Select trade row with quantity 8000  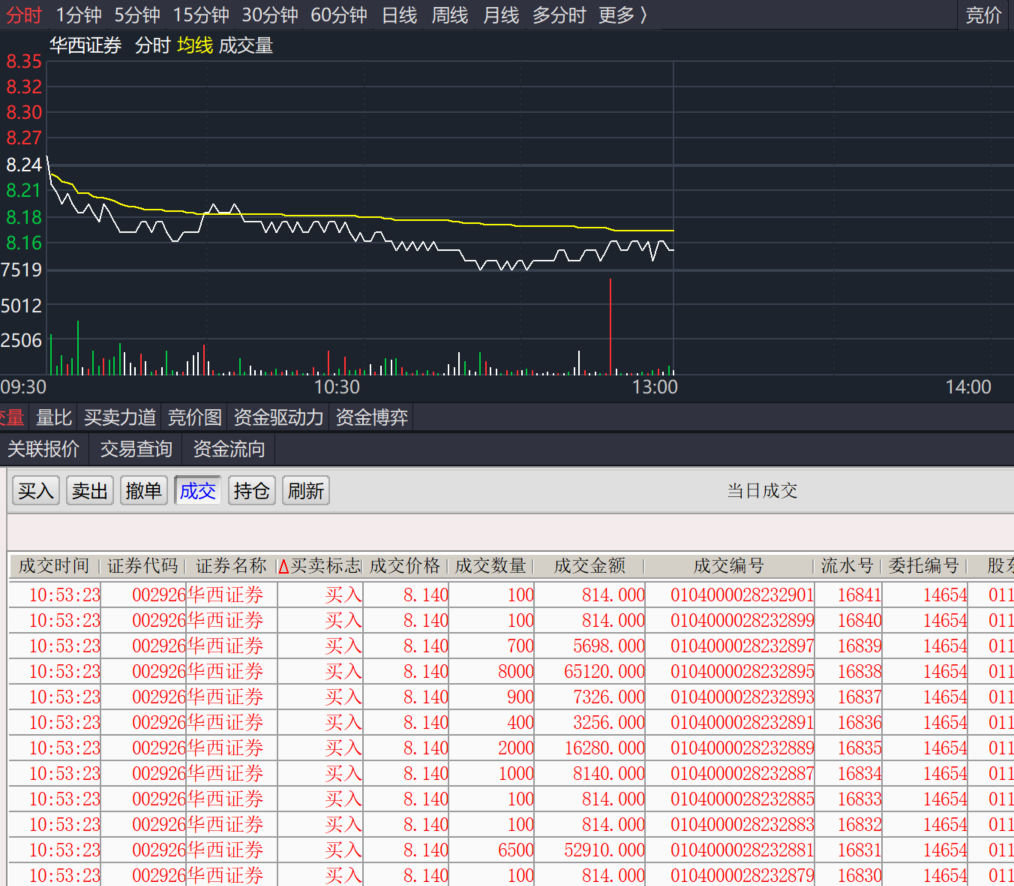(x=511, y=671)
